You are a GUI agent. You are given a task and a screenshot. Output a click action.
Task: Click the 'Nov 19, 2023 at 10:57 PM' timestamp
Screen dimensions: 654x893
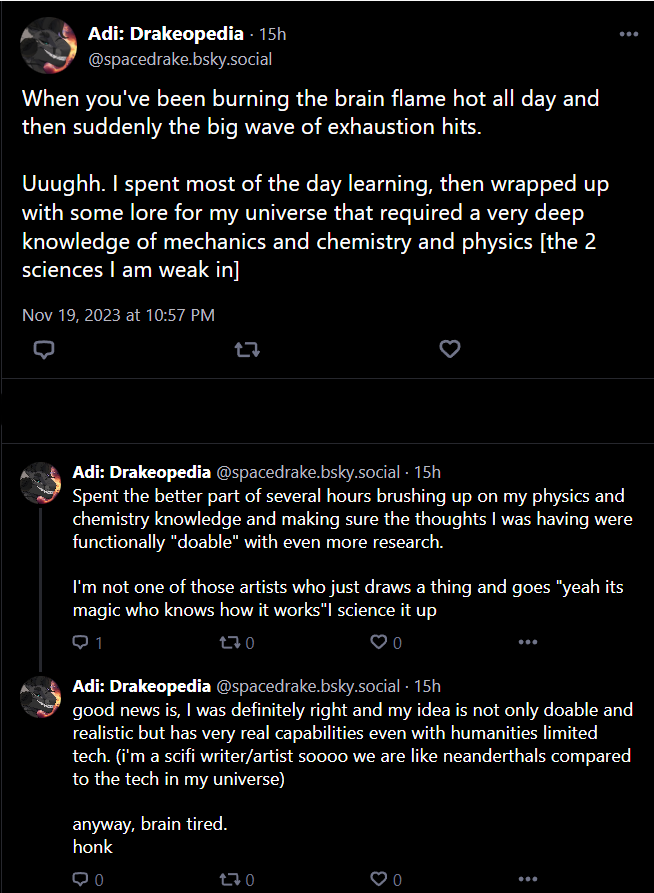pyautogui.click(x=118, y=315)
